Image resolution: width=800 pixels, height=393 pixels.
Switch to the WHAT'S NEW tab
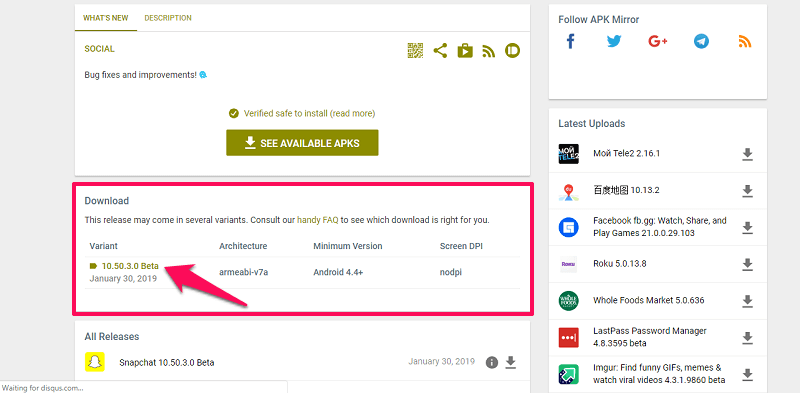106,18
